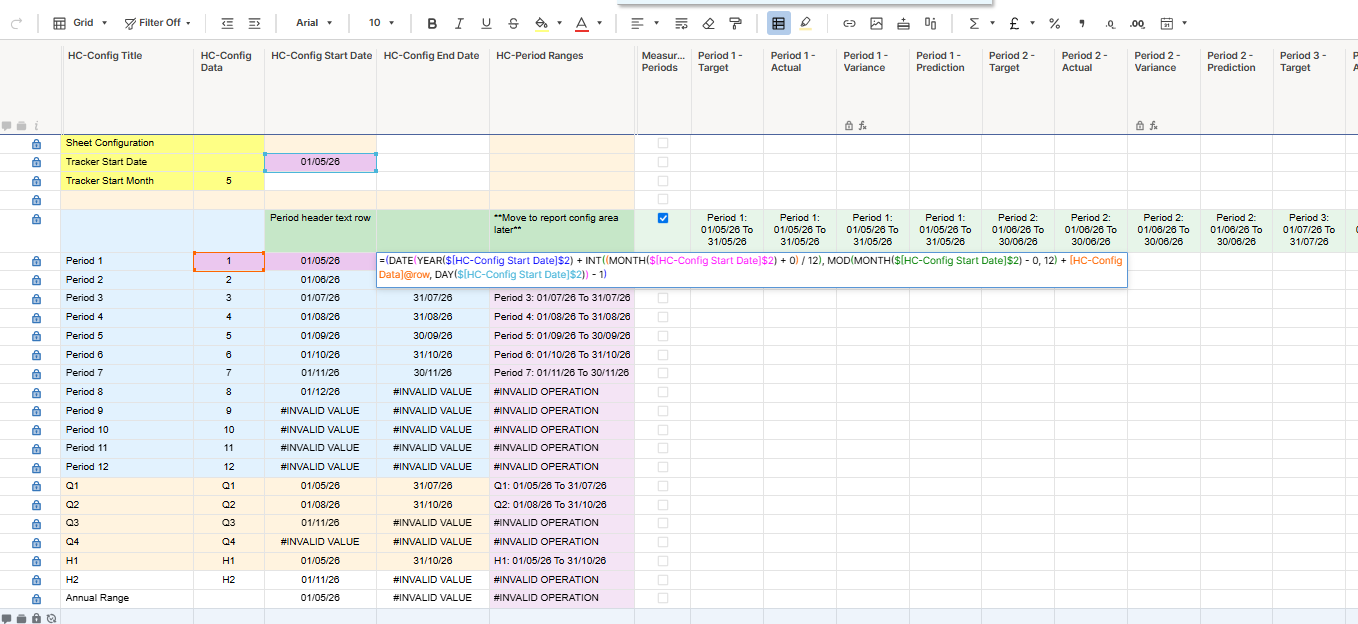Check the Sheet Configuration row checkbox

click(663, 143)
